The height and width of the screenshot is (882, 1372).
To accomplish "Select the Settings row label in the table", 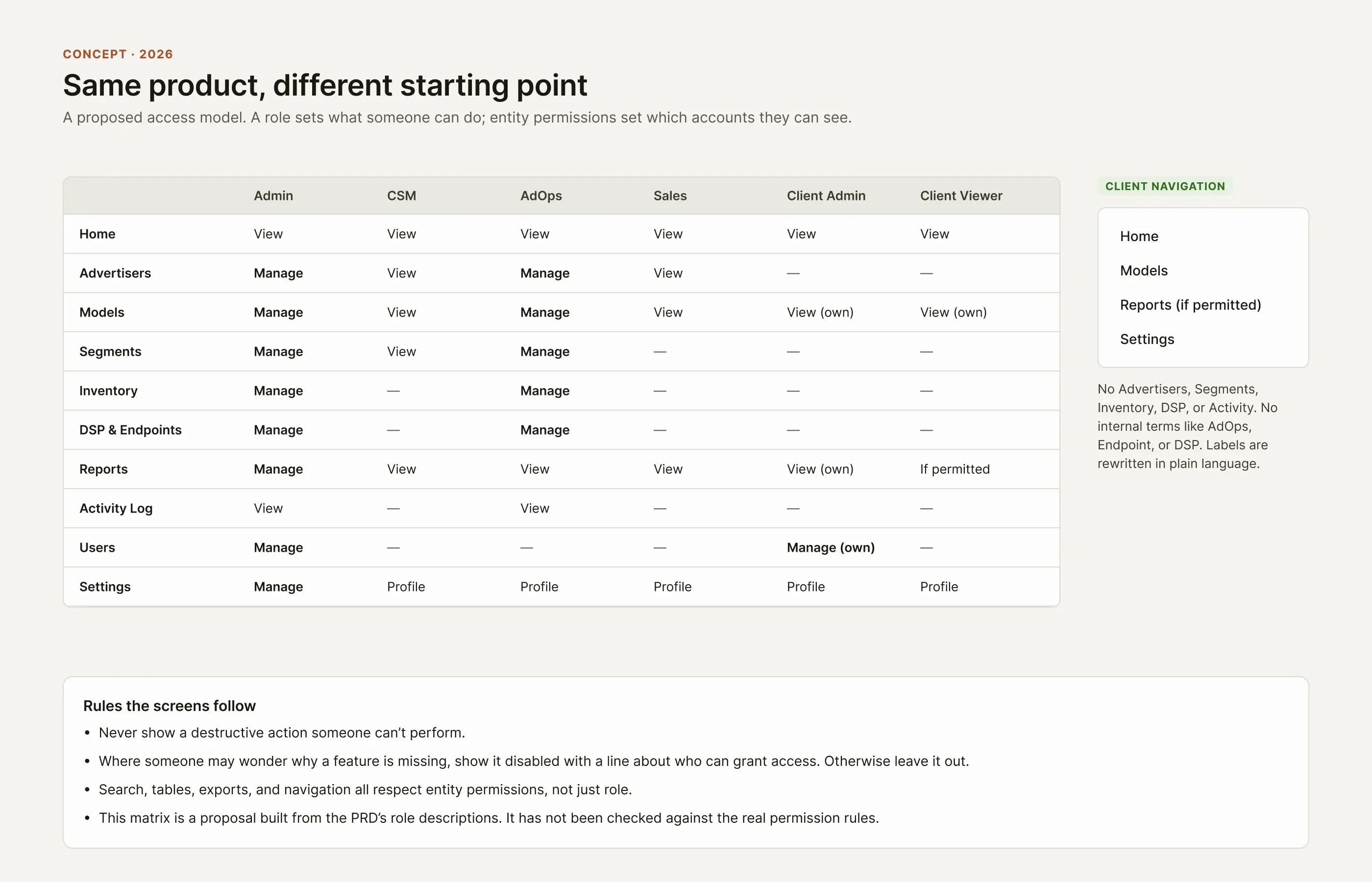I will point(105,587).
